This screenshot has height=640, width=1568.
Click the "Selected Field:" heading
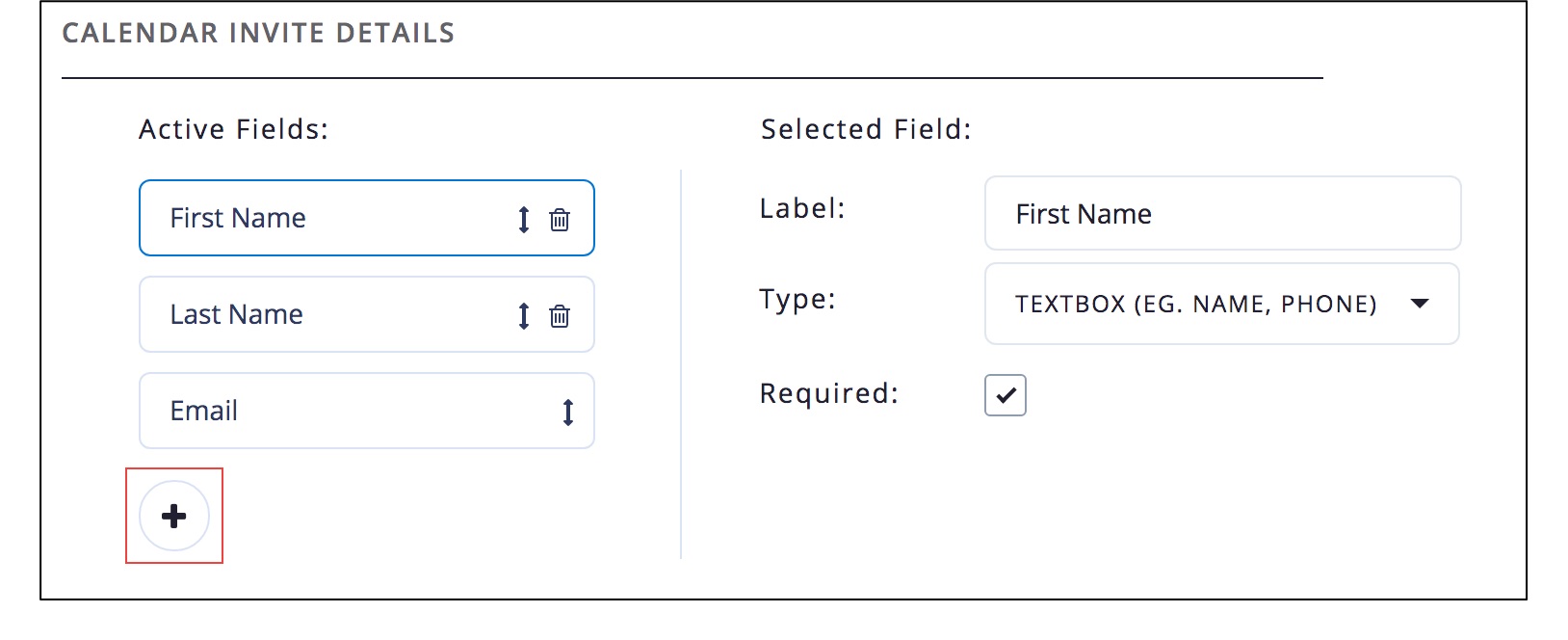(x=866, y=129)
